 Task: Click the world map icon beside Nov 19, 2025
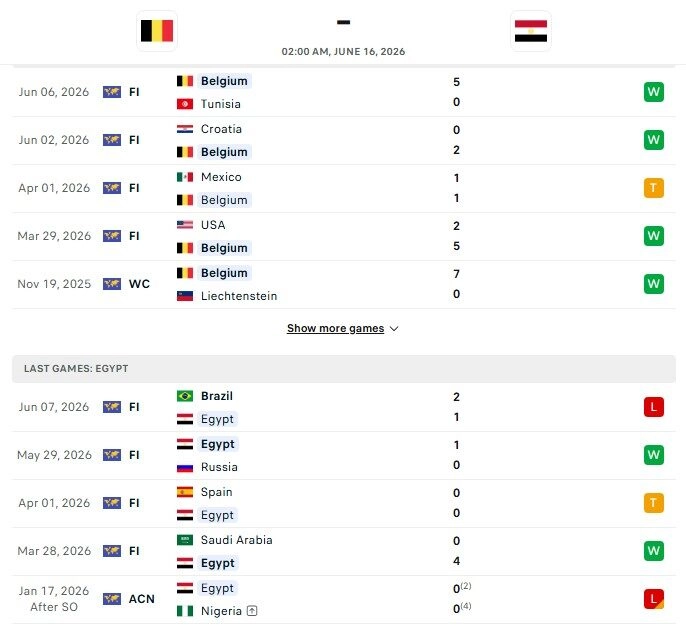point(112,284)
